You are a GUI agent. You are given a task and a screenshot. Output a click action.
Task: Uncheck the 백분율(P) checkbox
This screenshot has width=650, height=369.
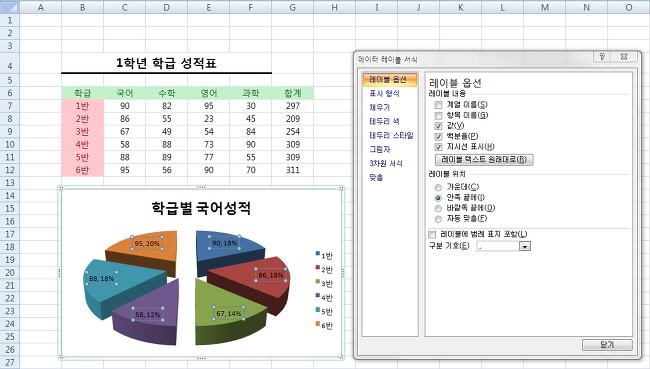coord(438,136)
